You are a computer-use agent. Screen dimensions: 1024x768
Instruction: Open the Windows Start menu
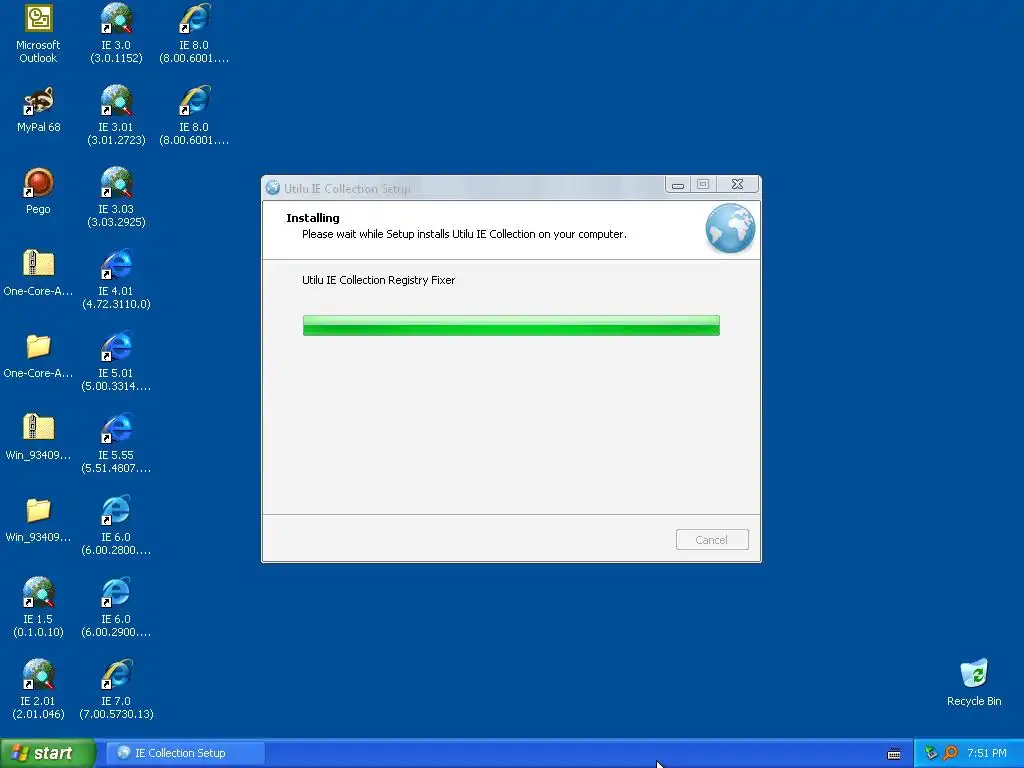coord(48,753)
